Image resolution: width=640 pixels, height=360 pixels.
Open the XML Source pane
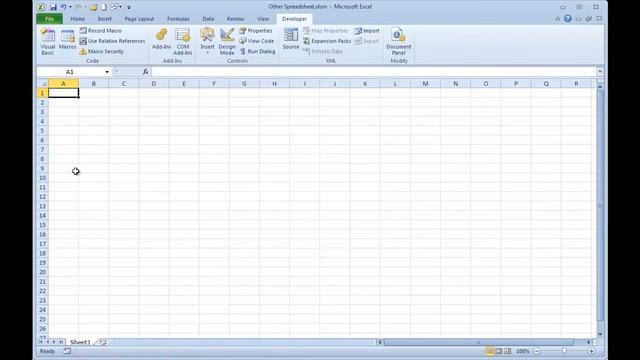pos(291,39)
